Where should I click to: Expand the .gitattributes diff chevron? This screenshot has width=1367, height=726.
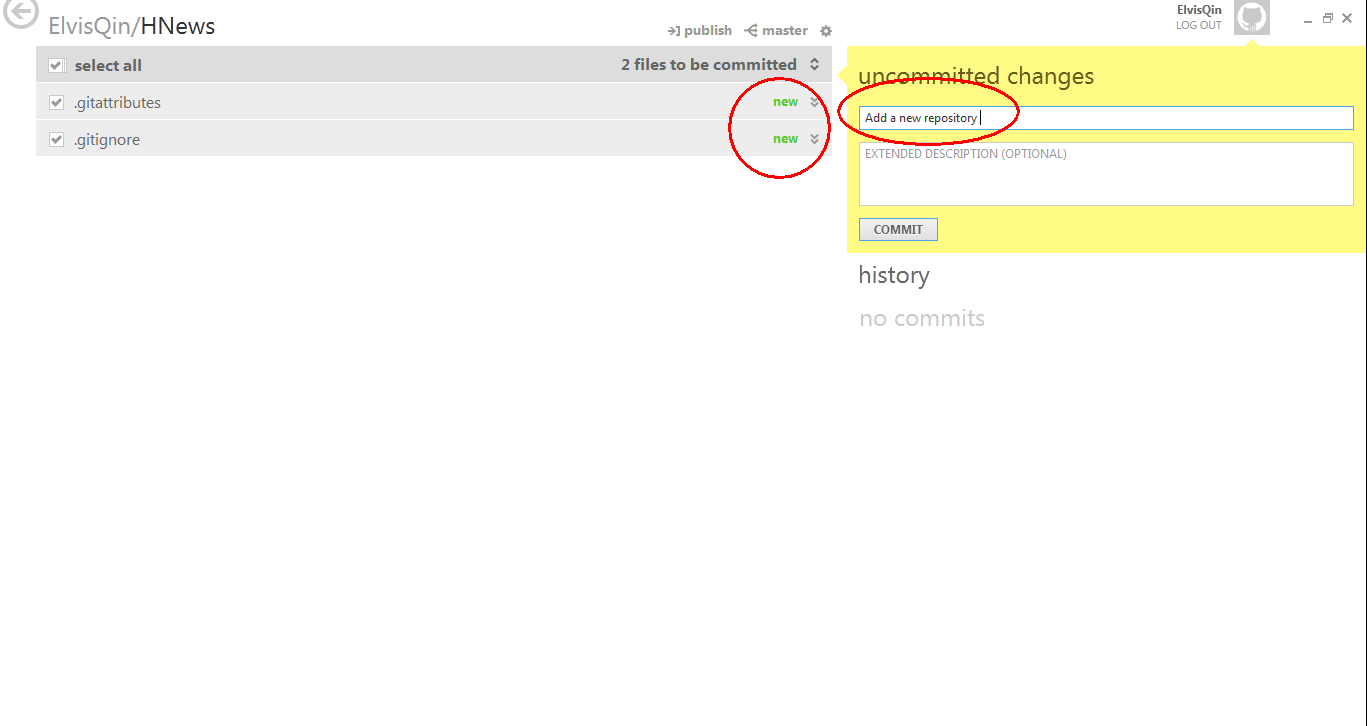pos(815,102)
